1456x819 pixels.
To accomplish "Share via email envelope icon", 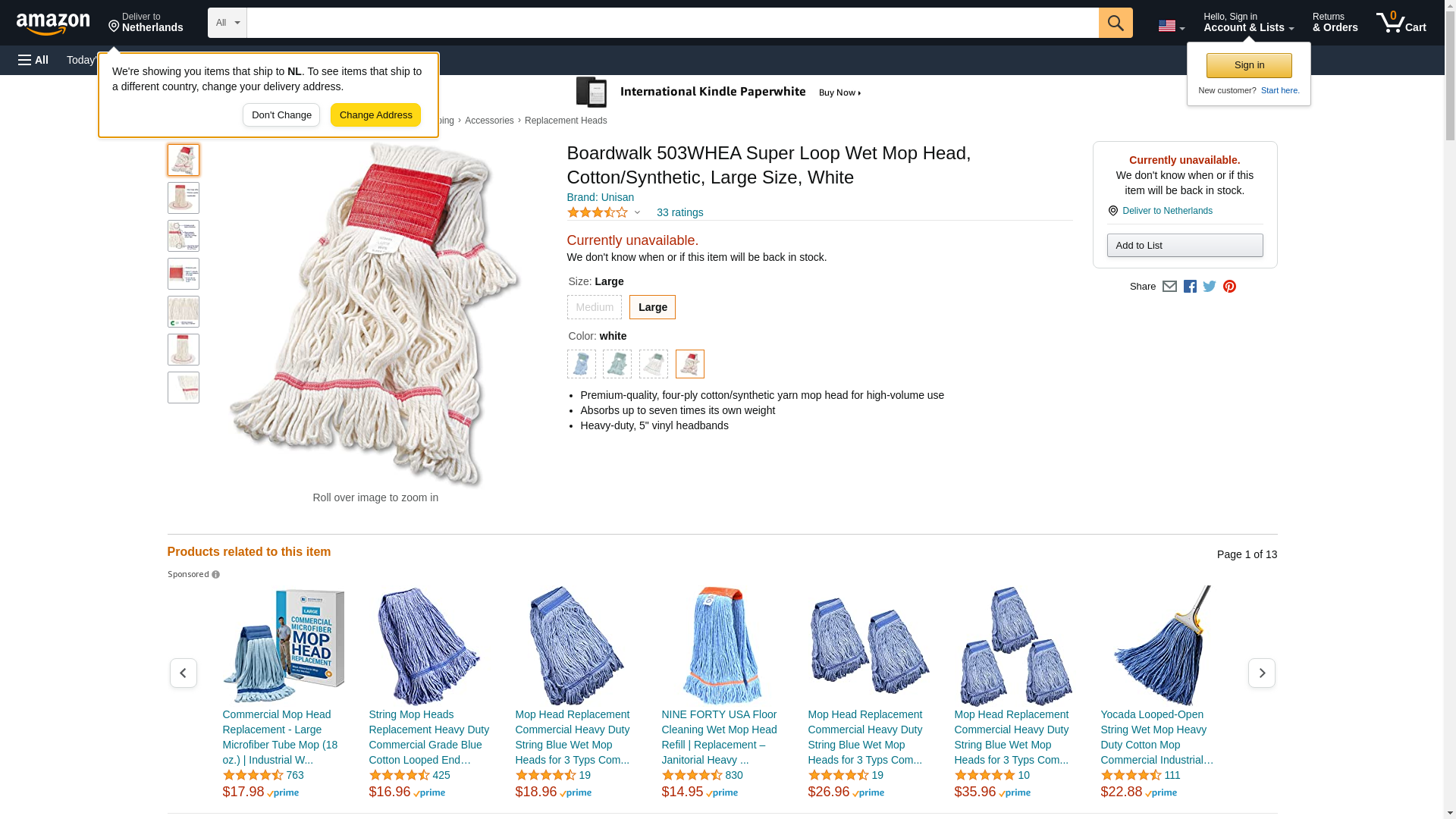I will [x=1169, y=287].
